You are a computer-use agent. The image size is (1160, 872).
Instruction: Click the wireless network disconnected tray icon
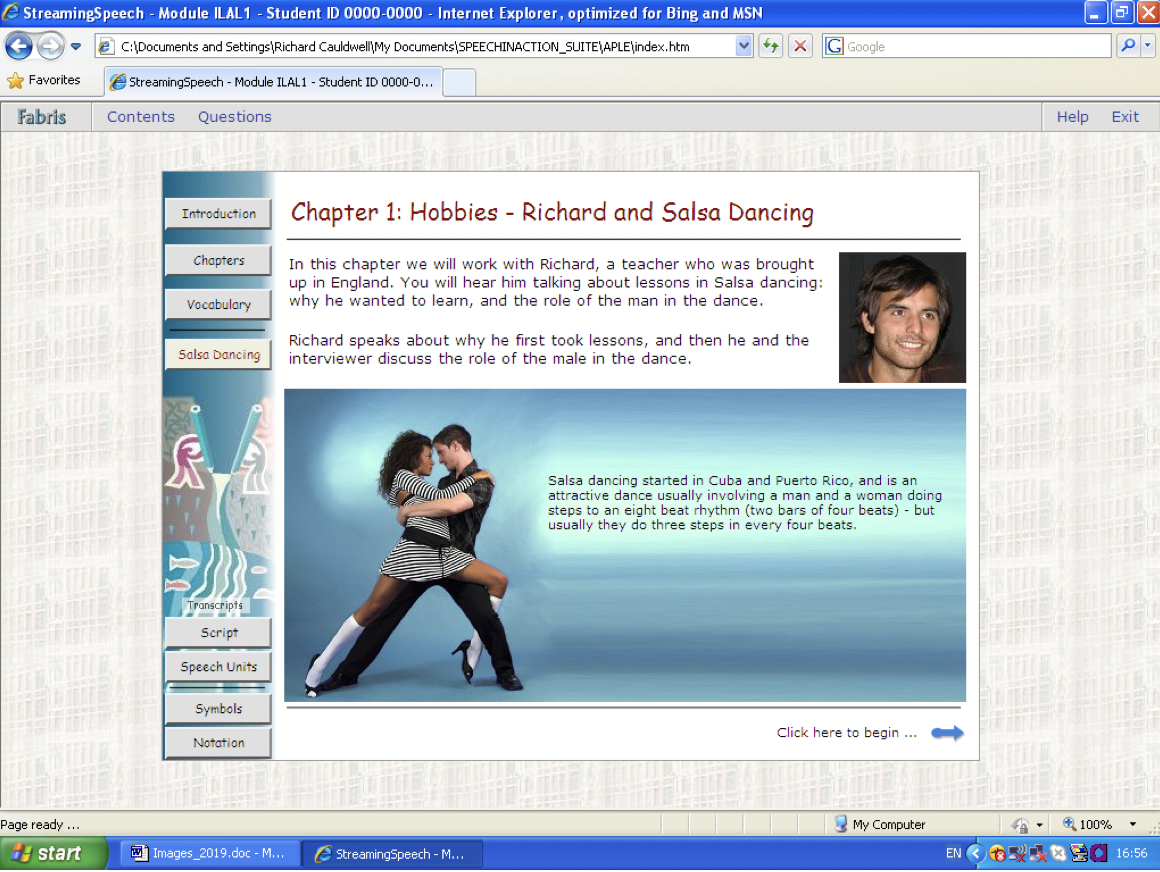coord(1017,854)
